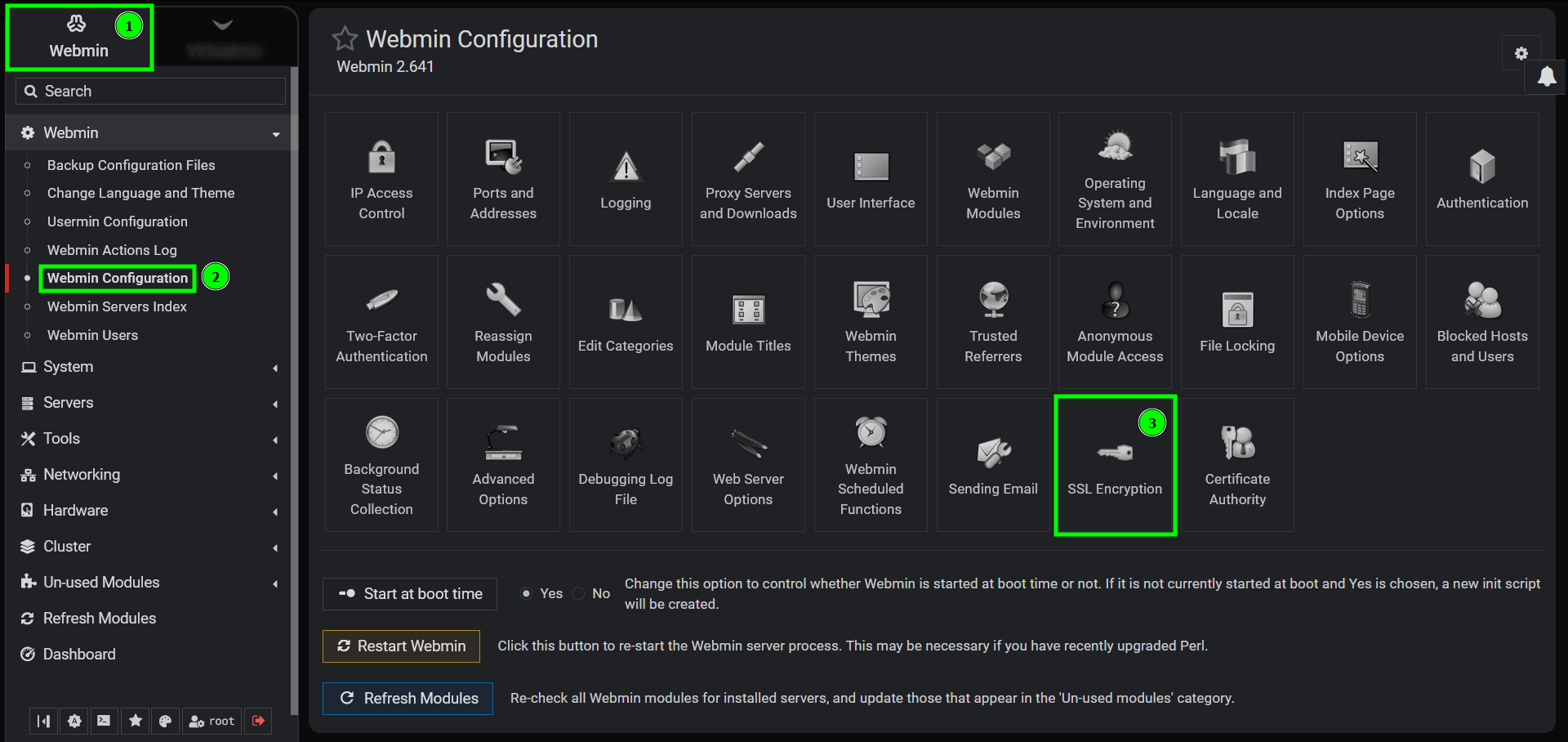1568x742 pixels.
Task: Open Reassign Modules icon
Action: [x=503, y=322]
